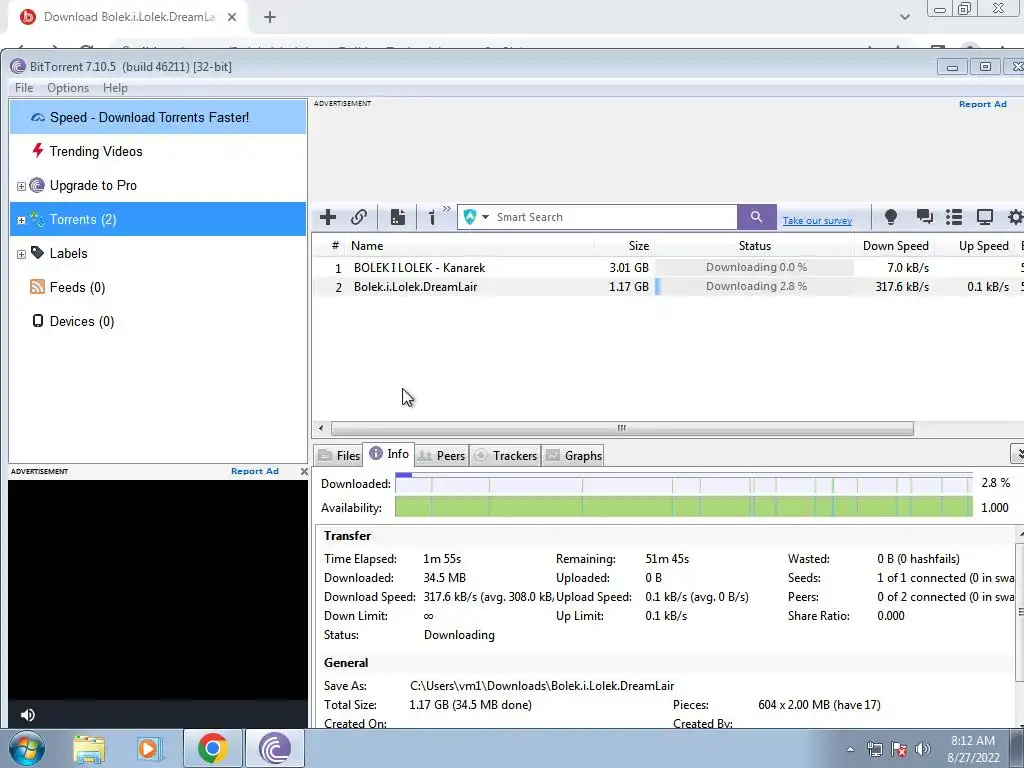Switch to the Files tab

(x=339, y=455)
